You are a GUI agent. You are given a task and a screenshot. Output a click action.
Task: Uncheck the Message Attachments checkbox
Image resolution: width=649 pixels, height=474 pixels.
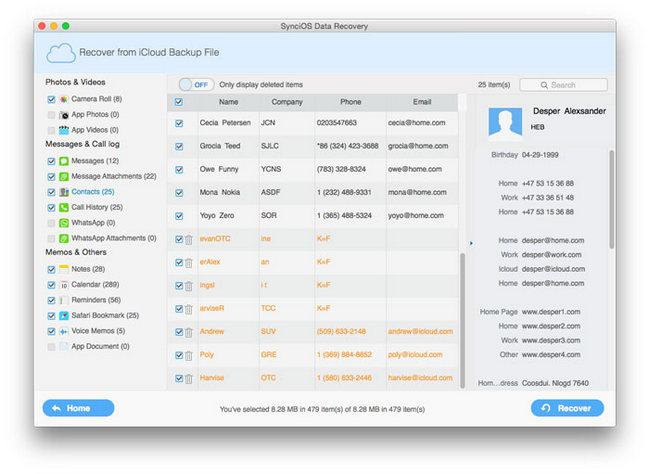(51, 177)
